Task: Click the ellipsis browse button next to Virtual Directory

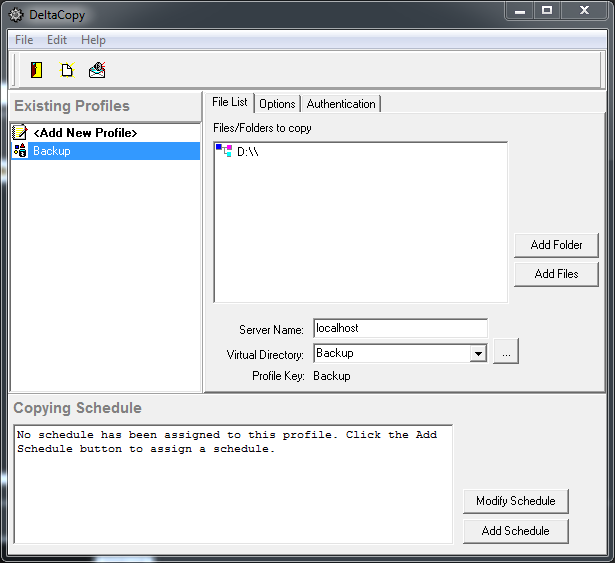Action: point(506,353)
